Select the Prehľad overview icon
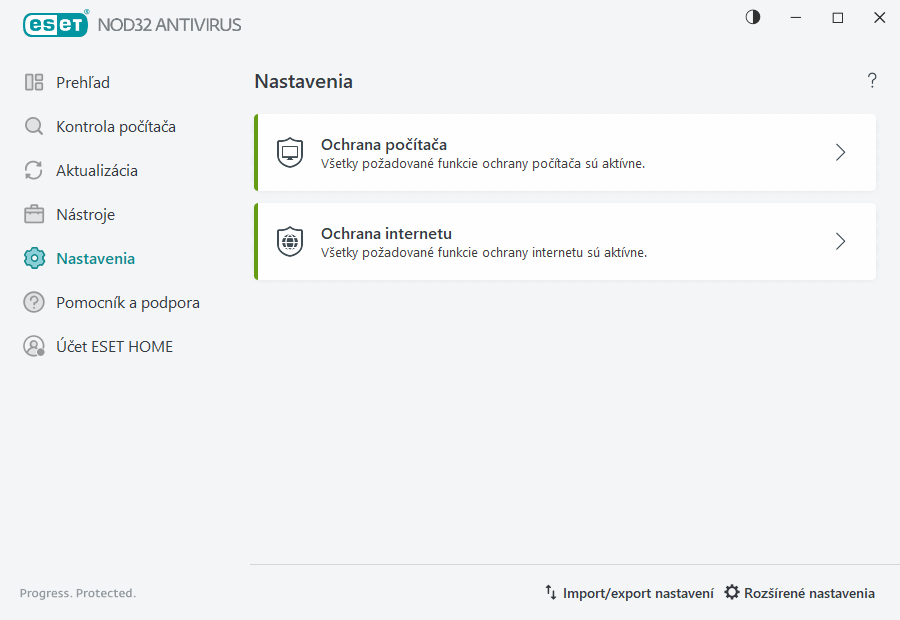This screenshot has width=900, height=620. 33,82
